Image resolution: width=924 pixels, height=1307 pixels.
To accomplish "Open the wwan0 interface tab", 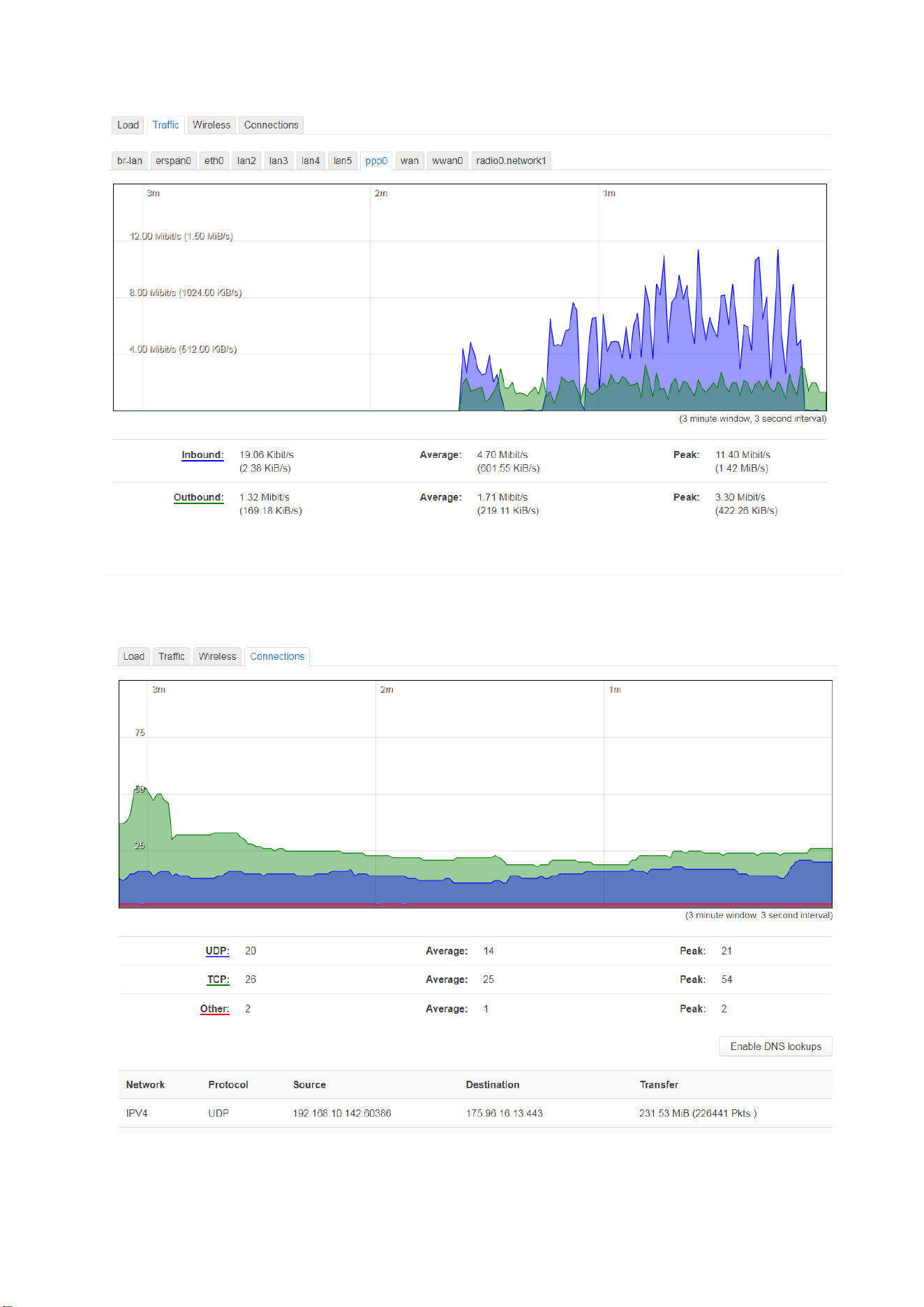I will pos(447,161).
